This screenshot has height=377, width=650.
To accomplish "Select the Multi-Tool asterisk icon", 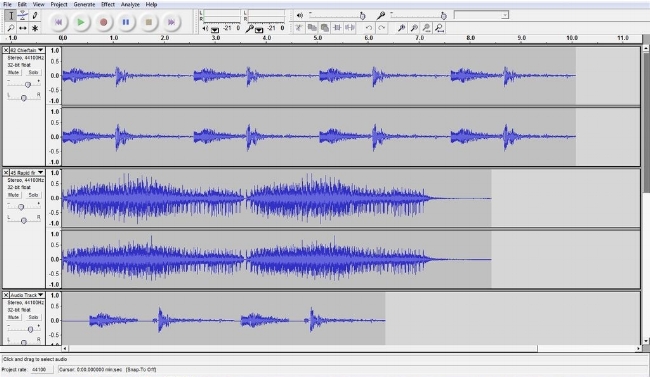I will point(35,28).
